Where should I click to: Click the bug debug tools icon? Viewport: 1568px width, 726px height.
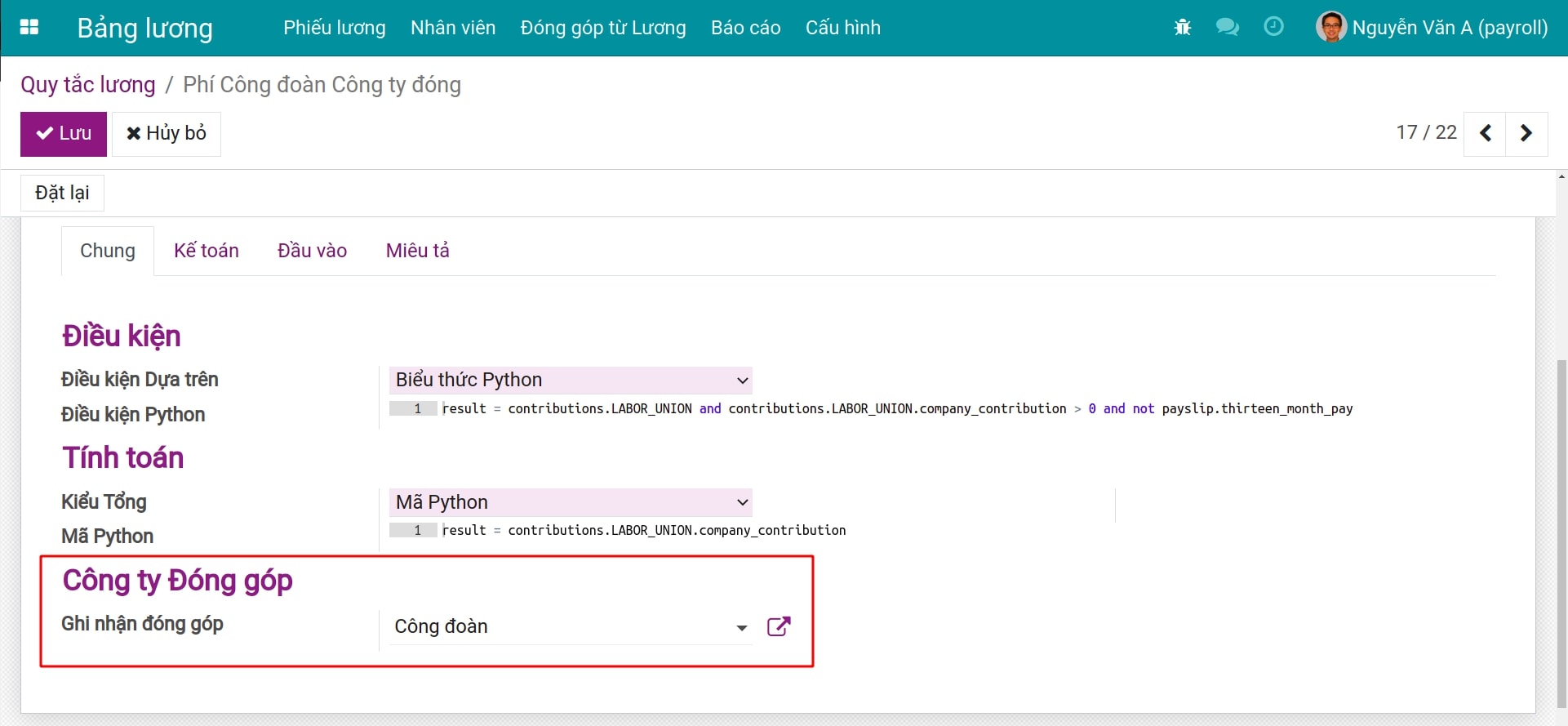pos(1182,28)
